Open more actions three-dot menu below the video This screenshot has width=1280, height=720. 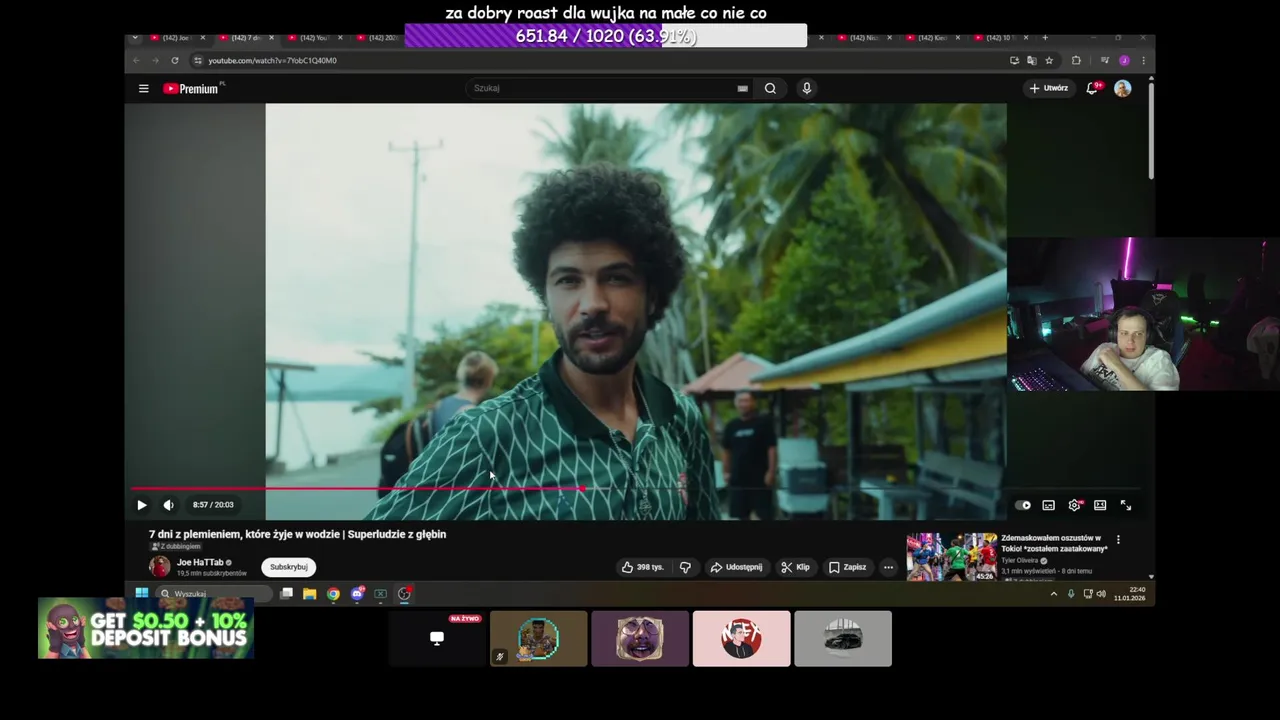888,567
